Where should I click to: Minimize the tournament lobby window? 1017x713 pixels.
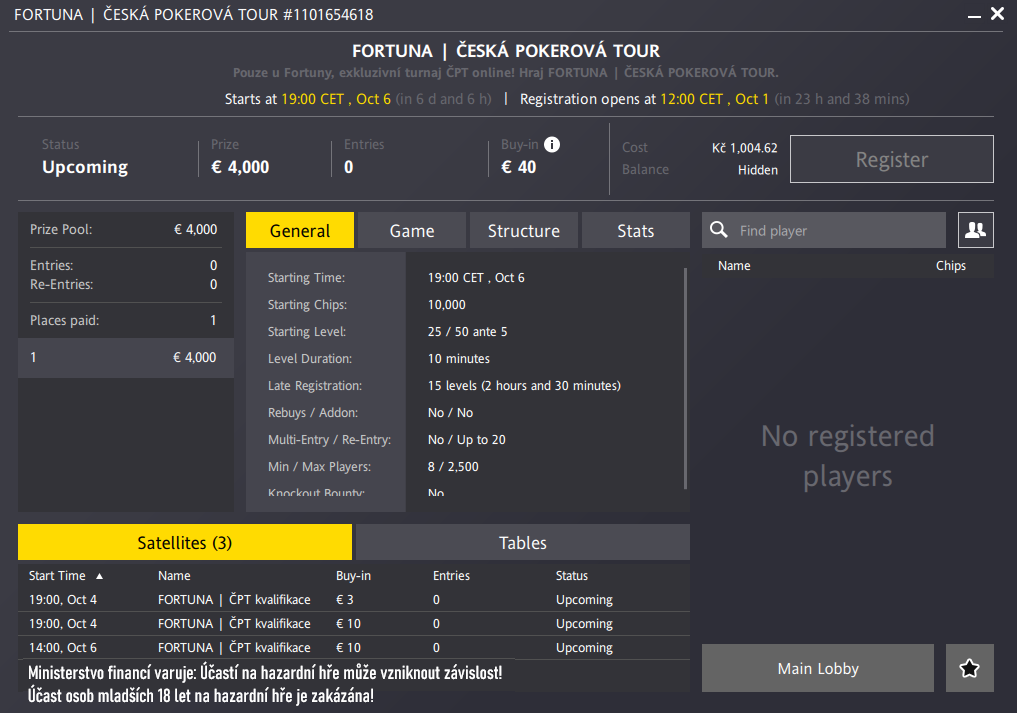[974, 15]
